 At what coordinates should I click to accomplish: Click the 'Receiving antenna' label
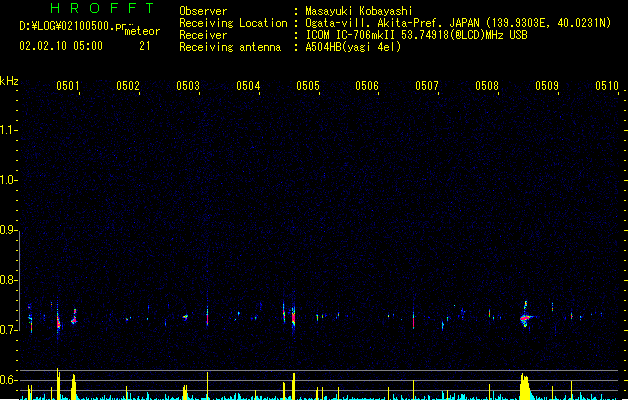[x=230, y=47]
